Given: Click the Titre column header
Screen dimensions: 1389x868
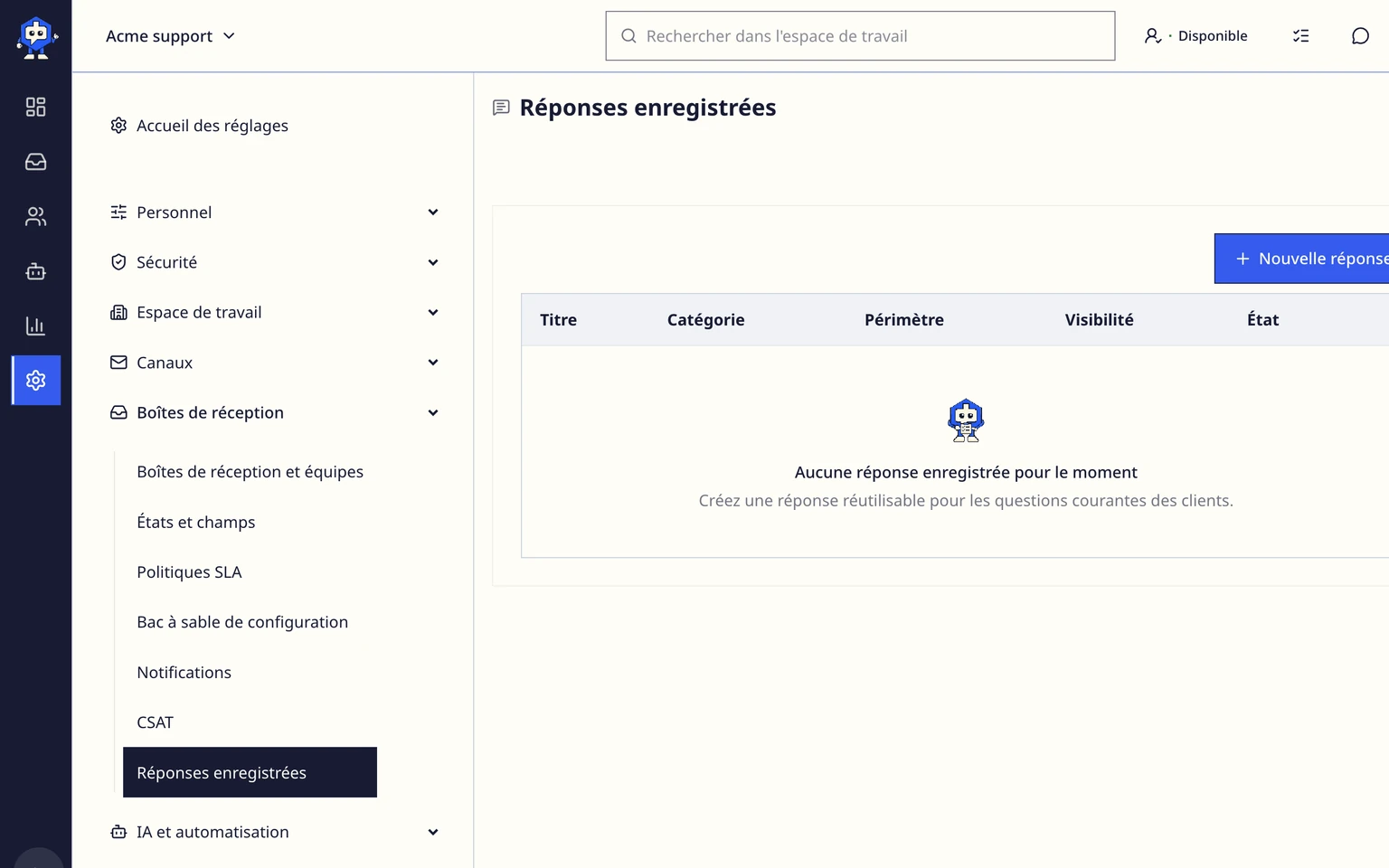Looking at the screenshot, I should 558,320.
